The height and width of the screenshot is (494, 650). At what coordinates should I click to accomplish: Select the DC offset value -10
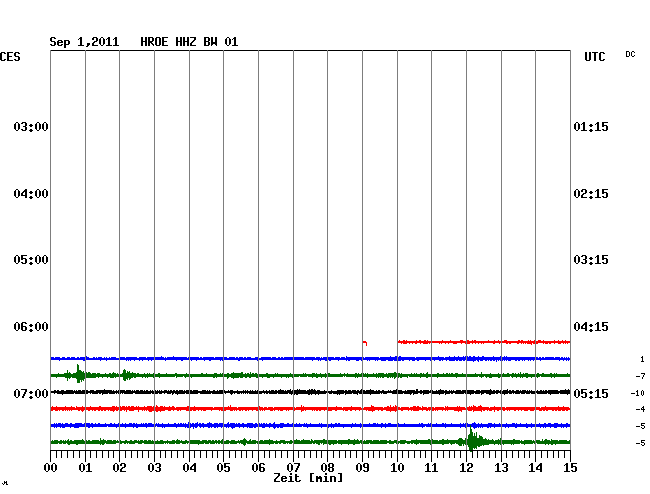[638, 393]
